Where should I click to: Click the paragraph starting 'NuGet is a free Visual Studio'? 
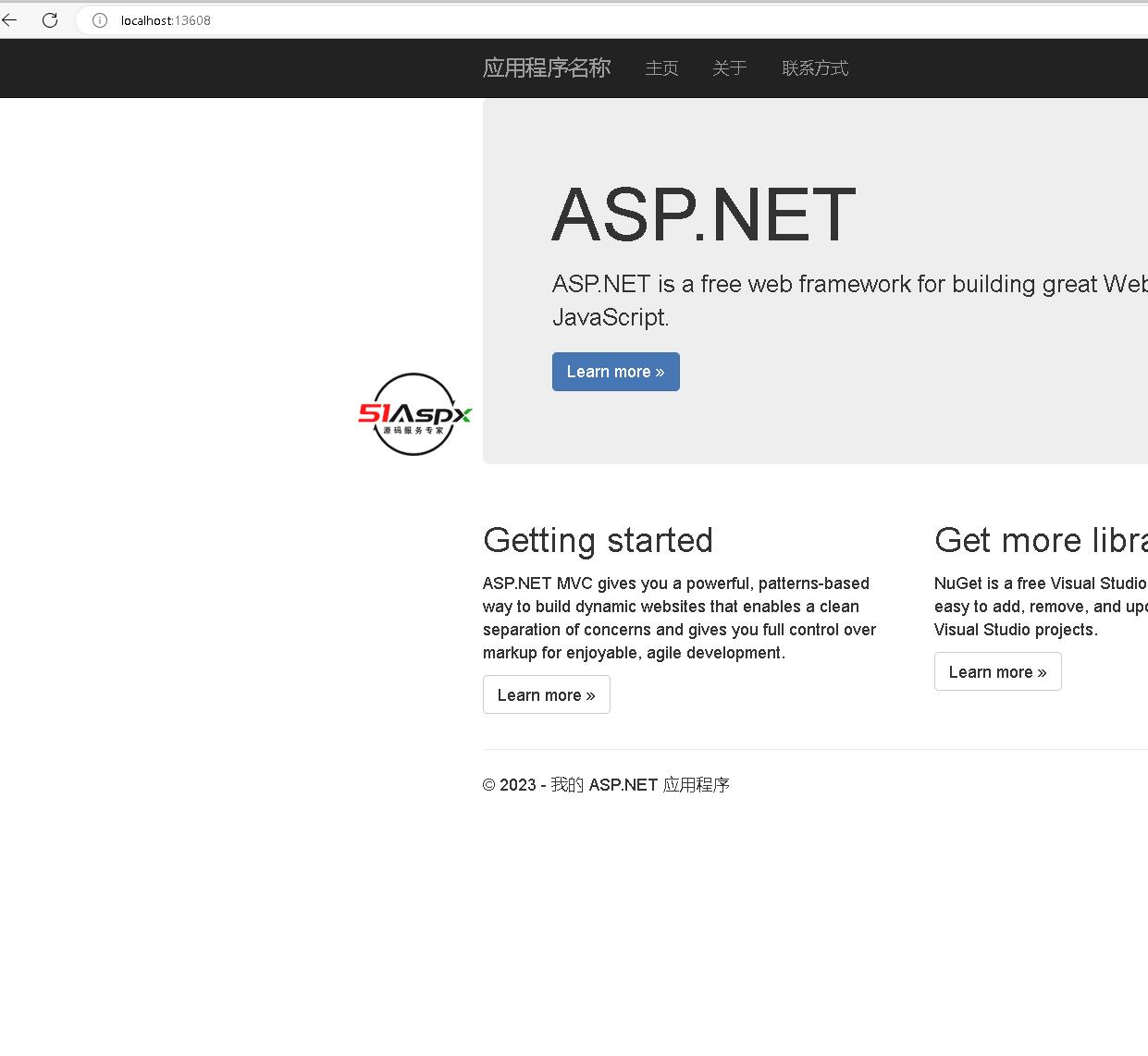tap(1041, 607)
